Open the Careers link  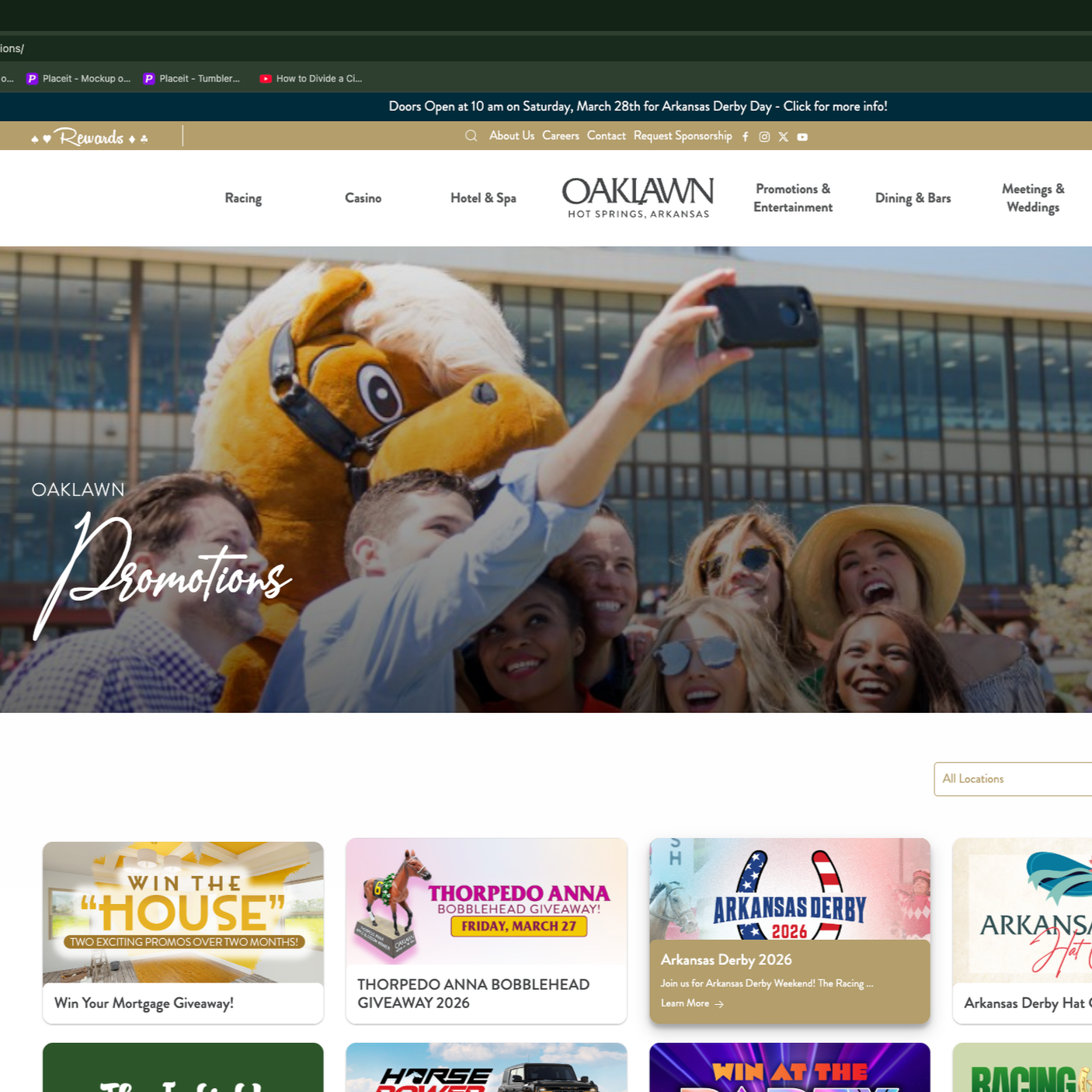tap(561, 136)
